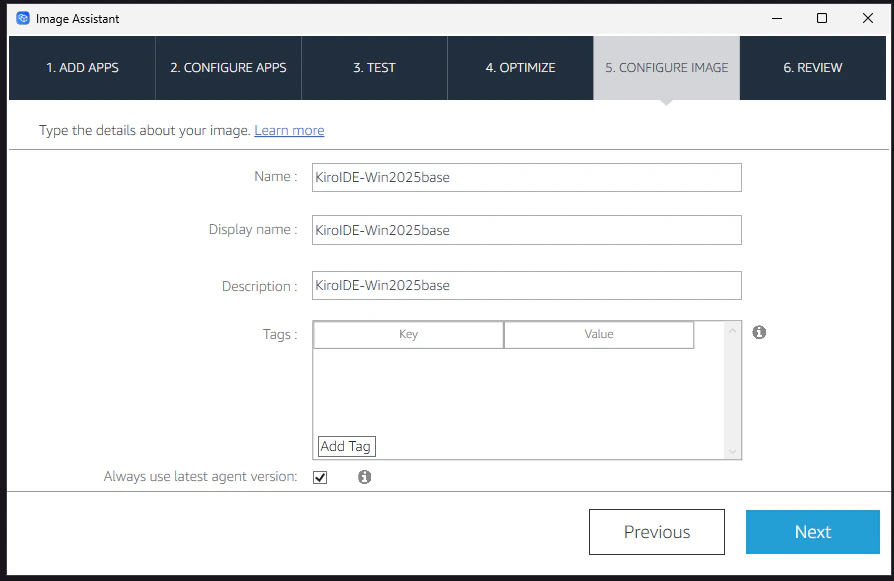Open the Learn more link
The width and height of the screenshot is (894, 581).
pyautogui.click(x=289, y=131)
